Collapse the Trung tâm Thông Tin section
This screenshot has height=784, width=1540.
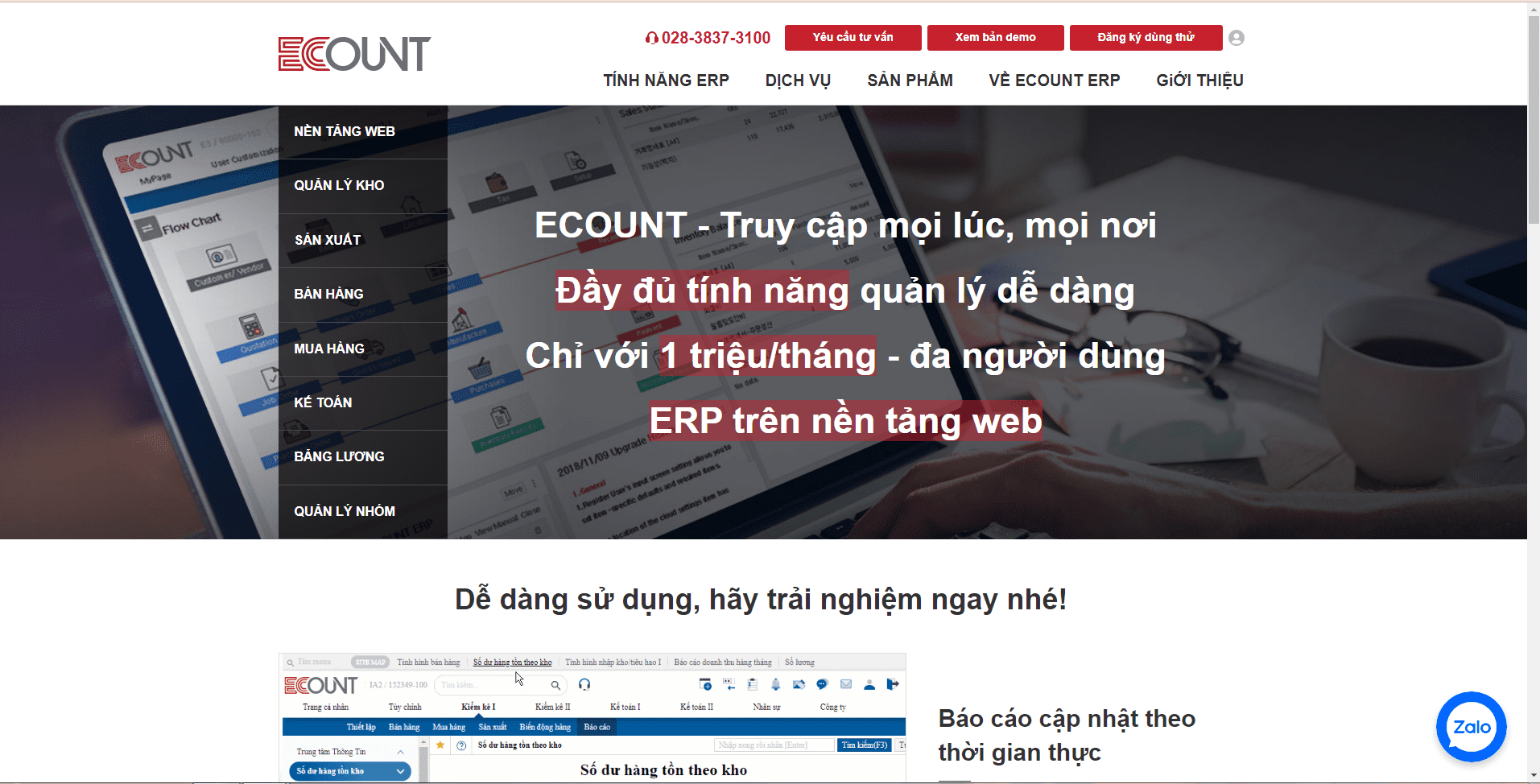tap(400, 752)
